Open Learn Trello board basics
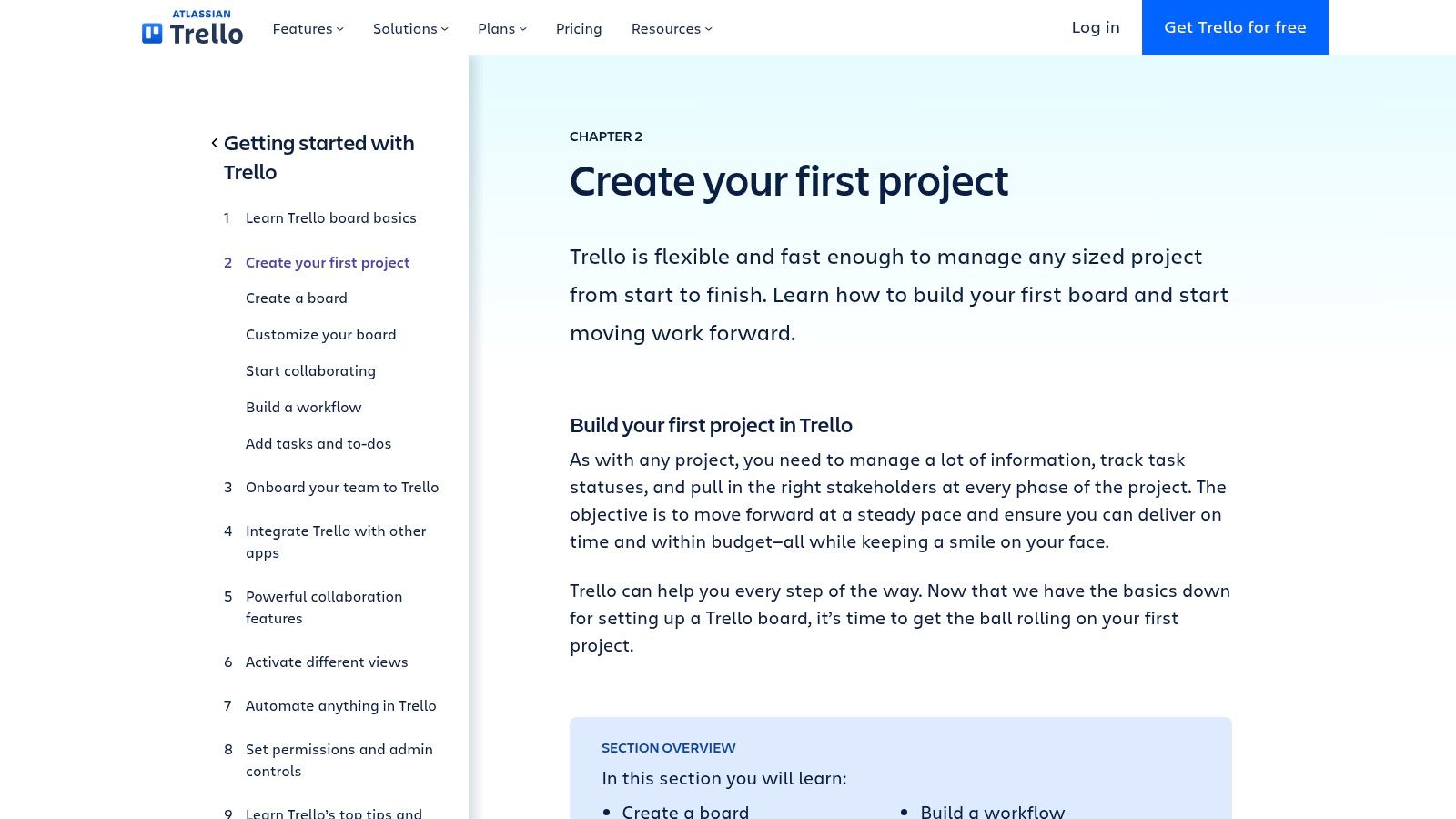1456x819 pixels. pos(330,217)
